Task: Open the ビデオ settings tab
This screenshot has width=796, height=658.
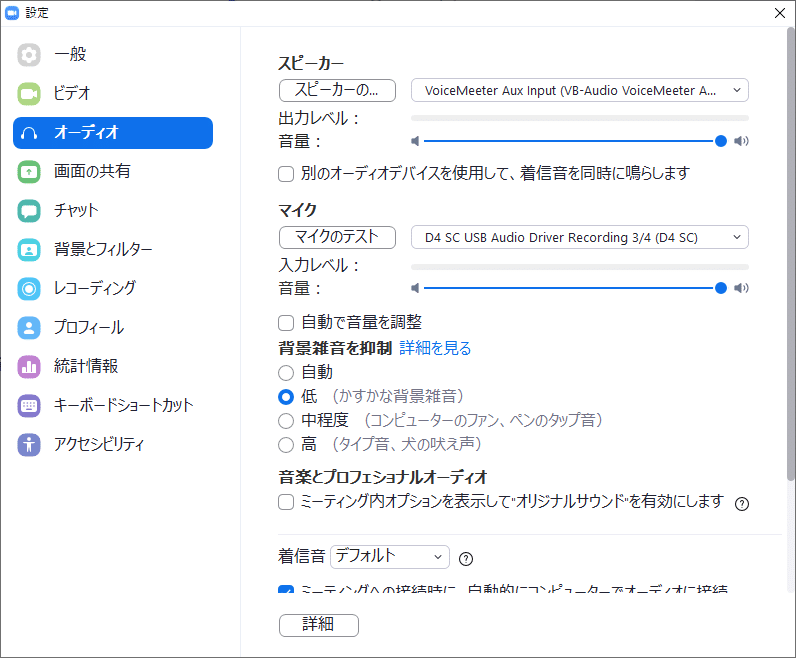Action: click(x=113, y=94)
